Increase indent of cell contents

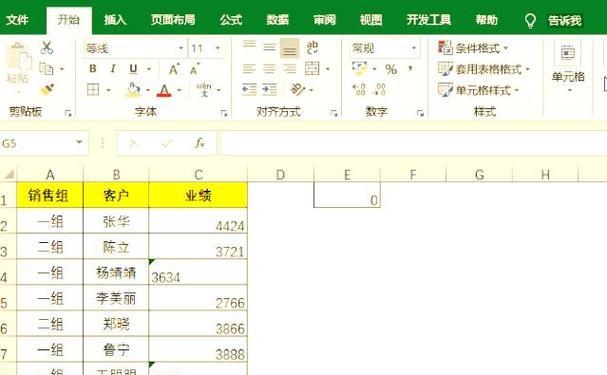[x=269, y=90]
